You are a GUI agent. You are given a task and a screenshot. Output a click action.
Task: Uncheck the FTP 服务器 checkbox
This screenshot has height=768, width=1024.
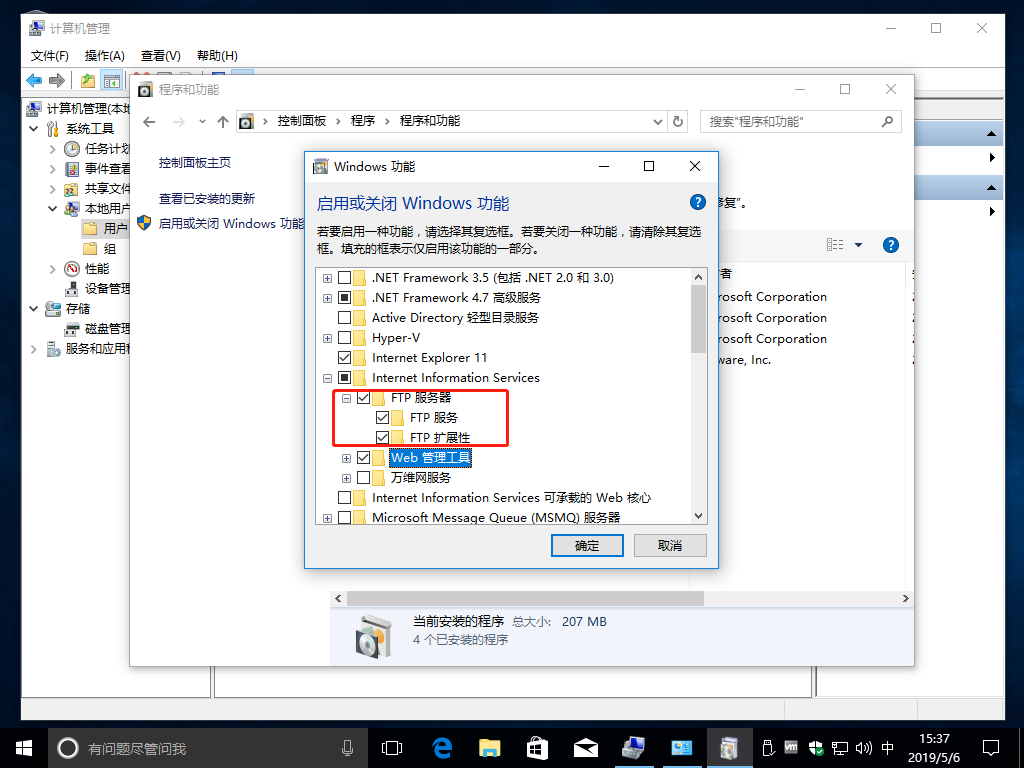tap(364, 398)
